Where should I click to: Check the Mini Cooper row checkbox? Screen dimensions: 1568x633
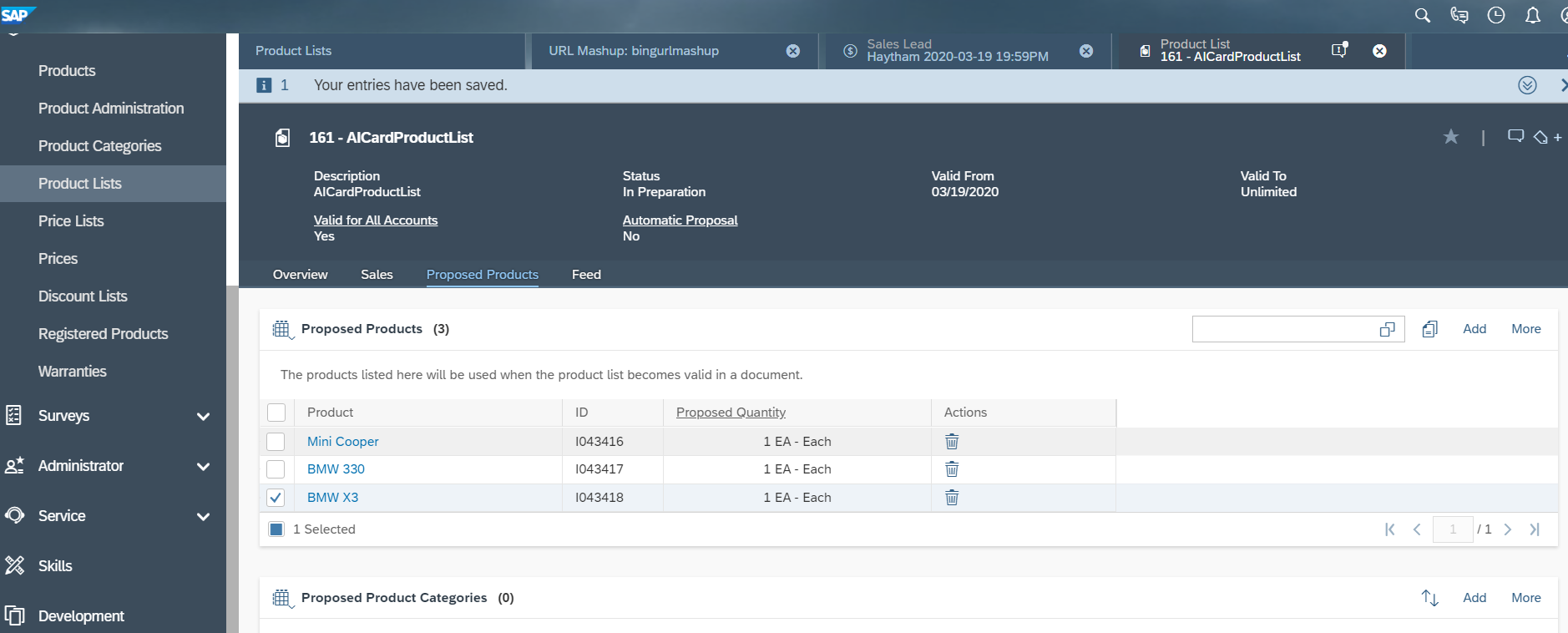(276, 442)
